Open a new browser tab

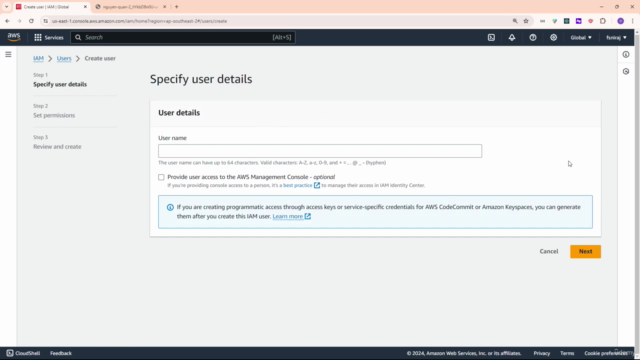click(176, 7)
